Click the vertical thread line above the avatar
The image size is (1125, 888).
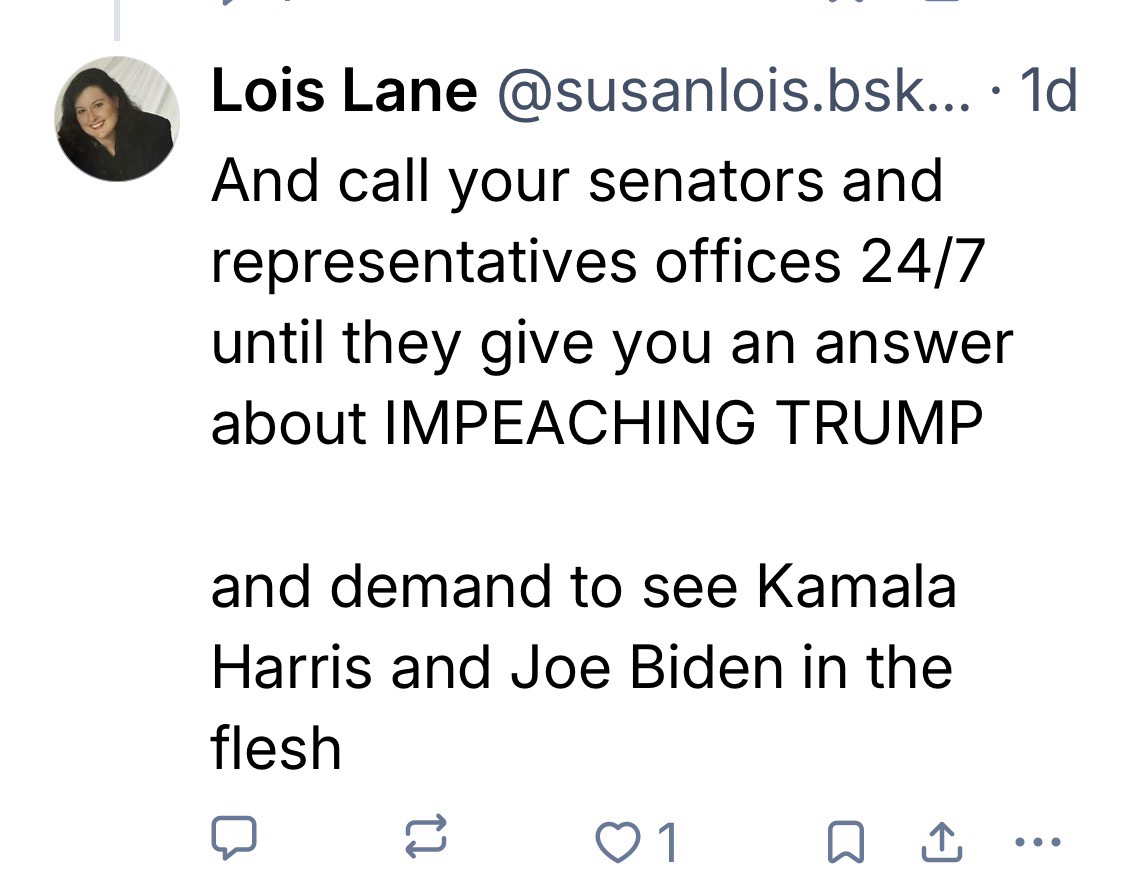(117, 20)
